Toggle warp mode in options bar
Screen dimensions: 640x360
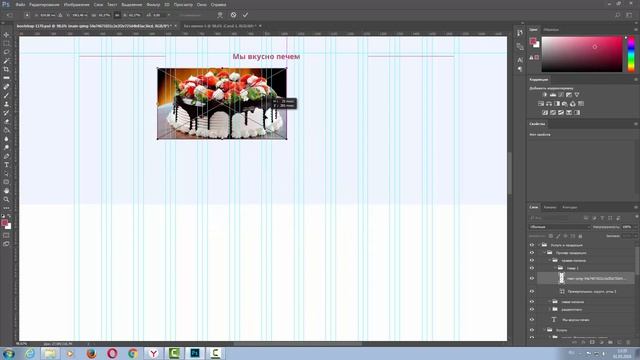[x=220, y=15]
